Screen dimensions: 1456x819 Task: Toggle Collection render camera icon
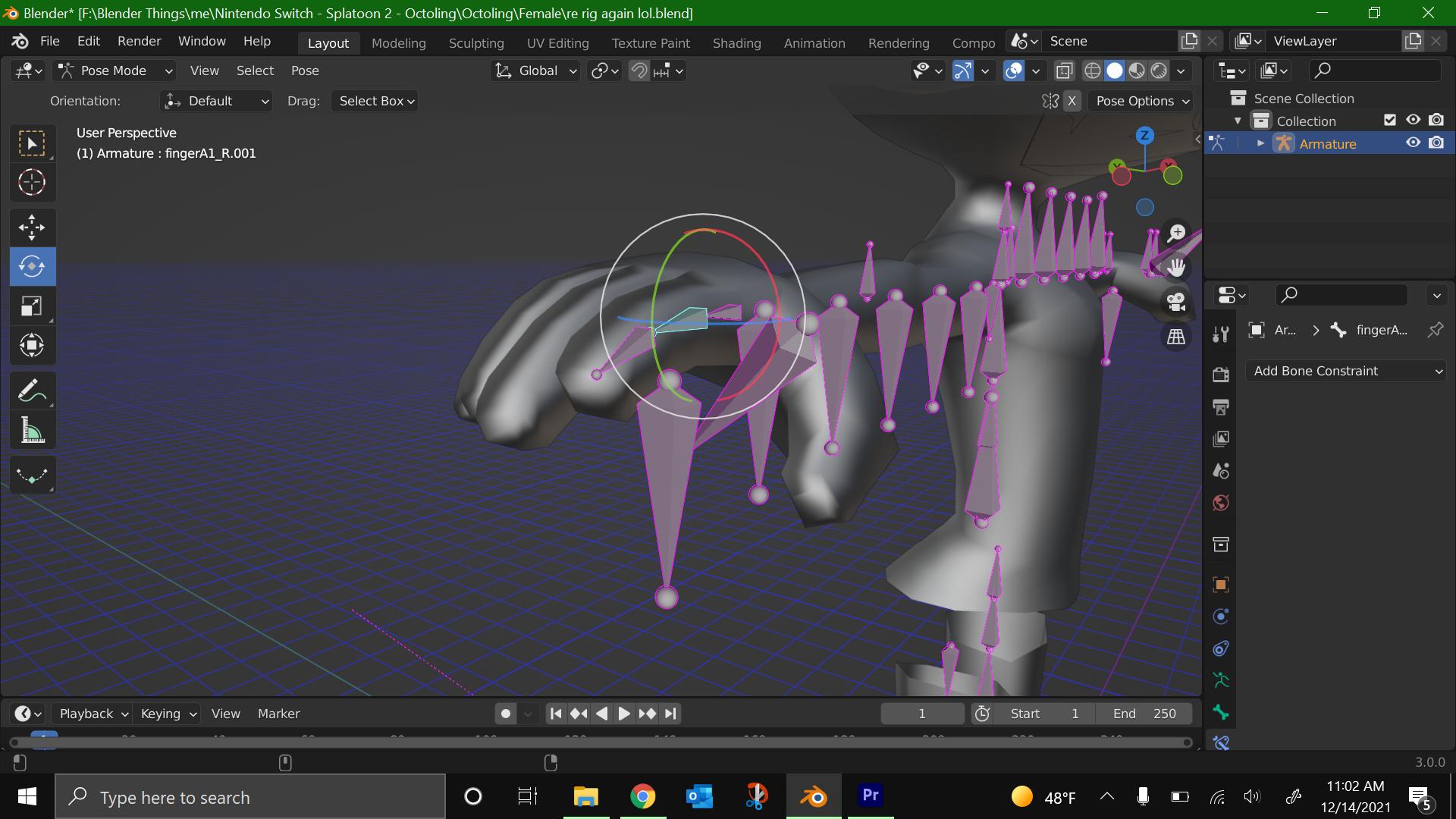(1436, 120)
